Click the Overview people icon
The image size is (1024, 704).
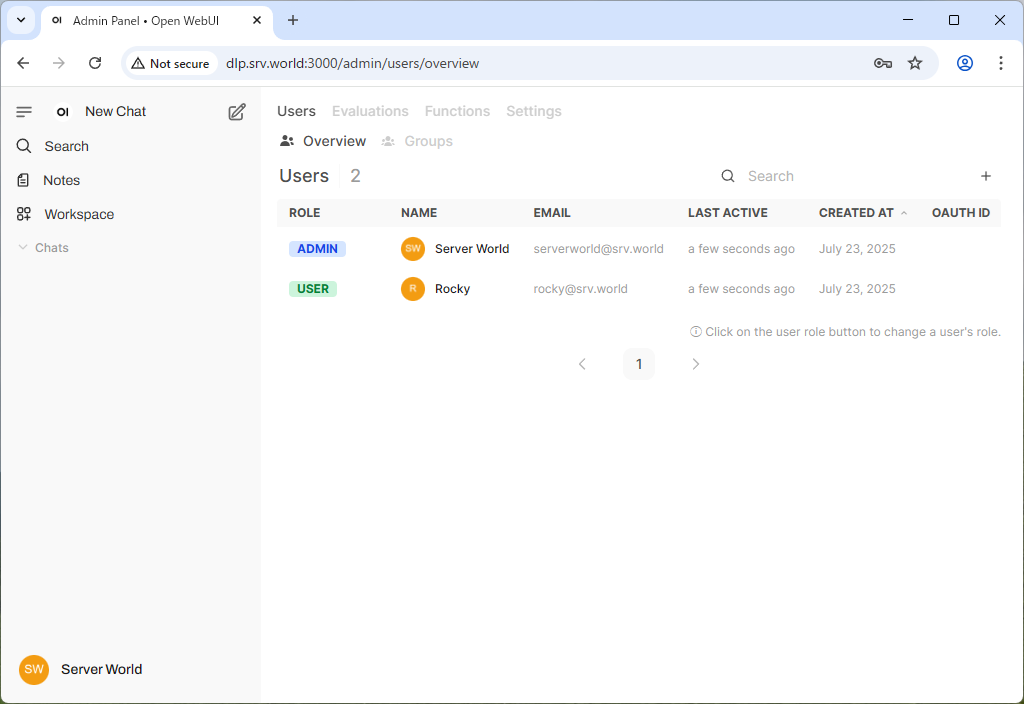(x=287, y=141)
